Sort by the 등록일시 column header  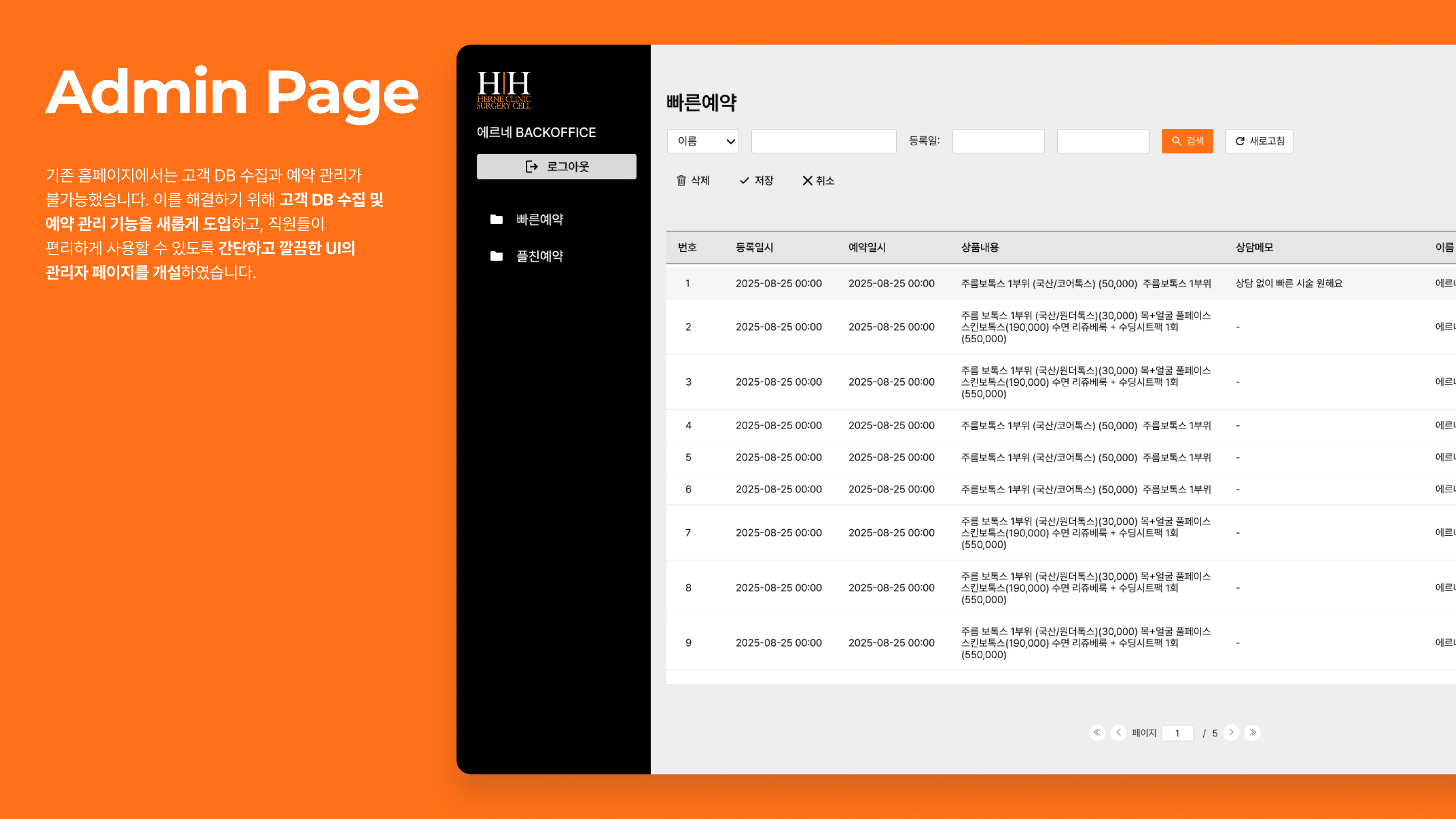click(x=754, y=248)
